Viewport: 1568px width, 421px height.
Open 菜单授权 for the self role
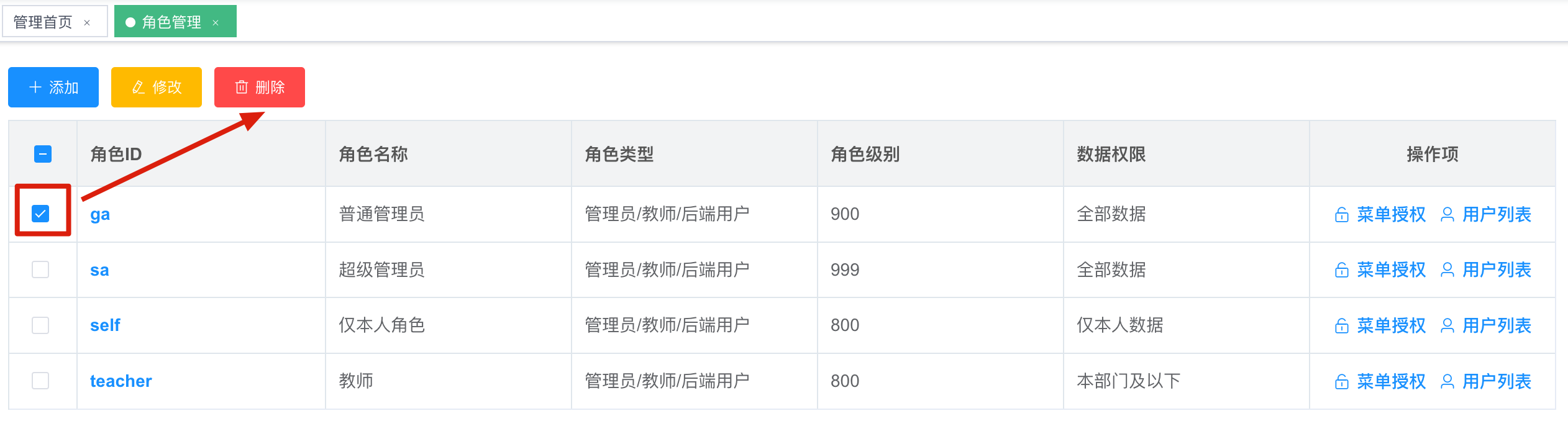click(x=1391, y=325)
